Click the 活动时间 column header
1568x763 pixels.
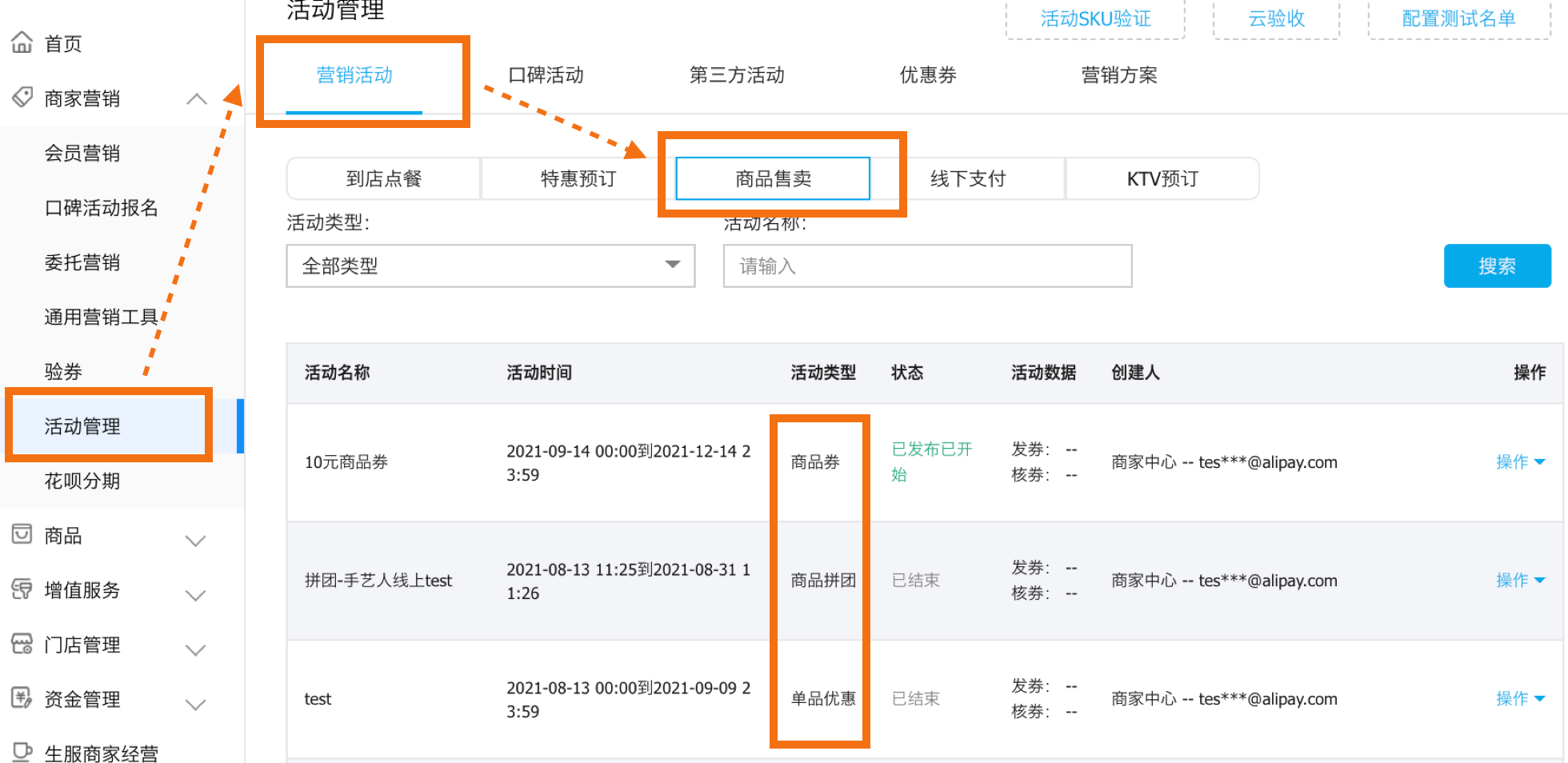pyautogui.click(x=539, y=372)
